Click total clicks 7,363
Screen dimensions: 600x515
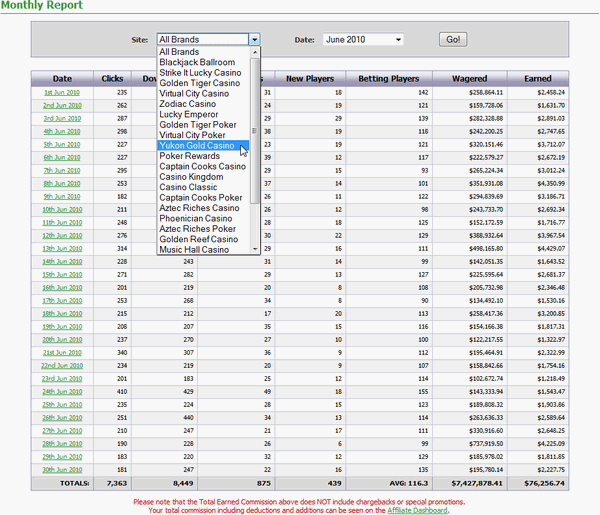coord(117,483)
